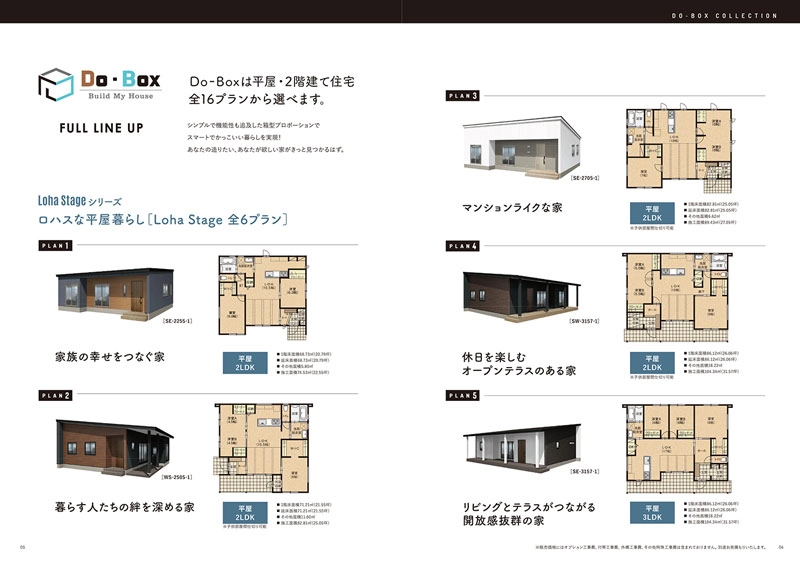Click the PLAN 2 平屋 2LDK blue badge
This screenshot has height=566, width=800.
(x=245, y=513)
